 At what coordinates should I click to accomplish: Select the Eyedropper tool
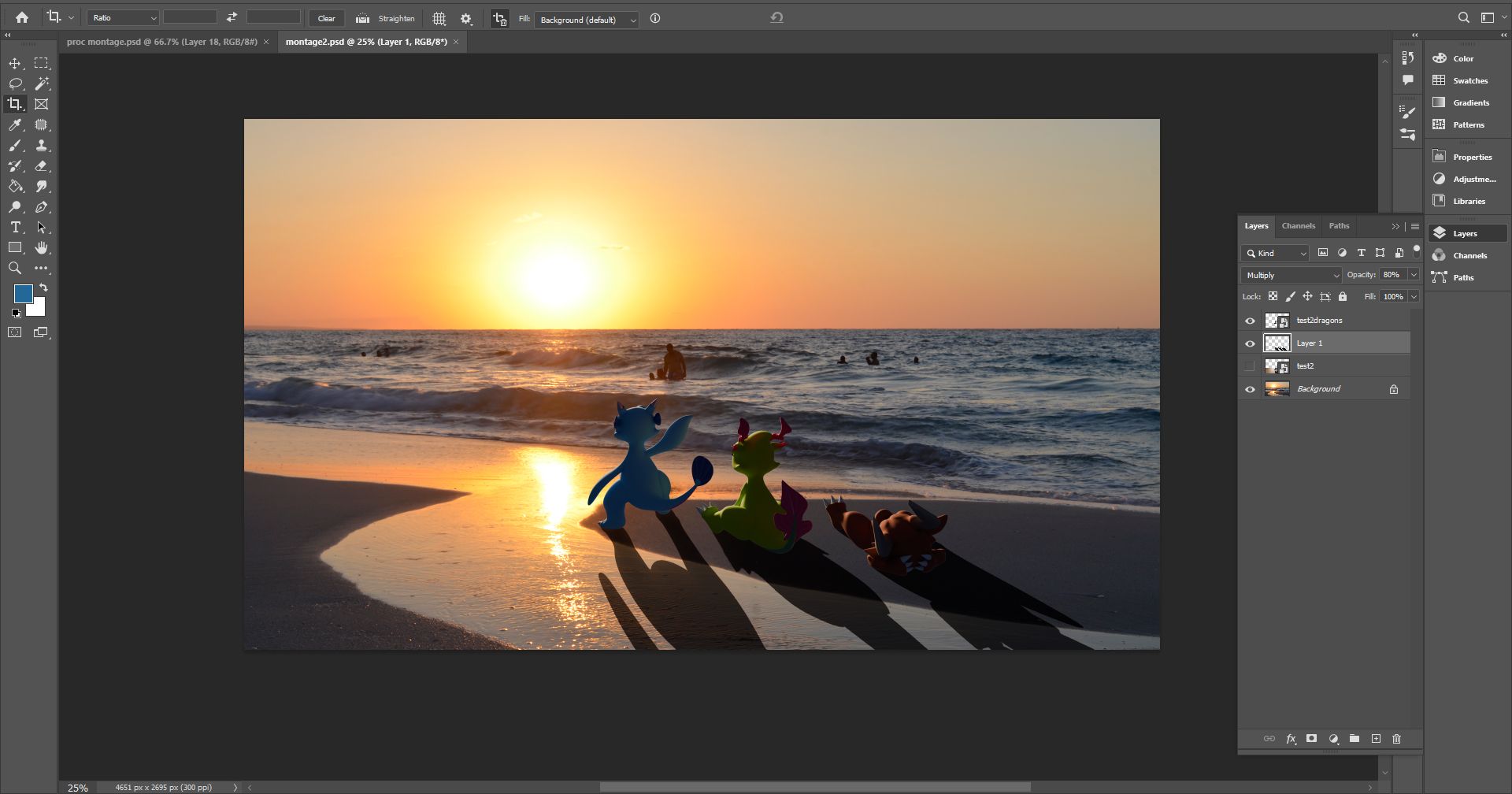(15, 124)
